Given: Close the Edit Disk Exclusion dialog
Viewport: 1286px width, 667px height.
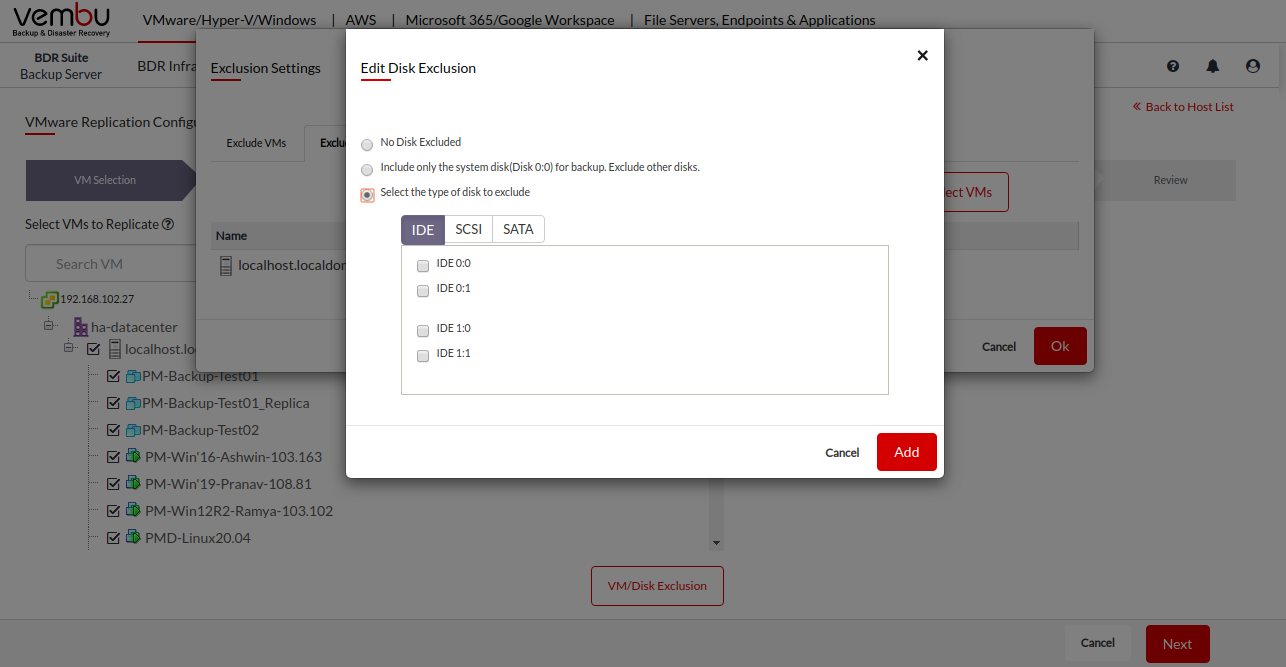Looking at the screenshot, I should coord(922,56).
